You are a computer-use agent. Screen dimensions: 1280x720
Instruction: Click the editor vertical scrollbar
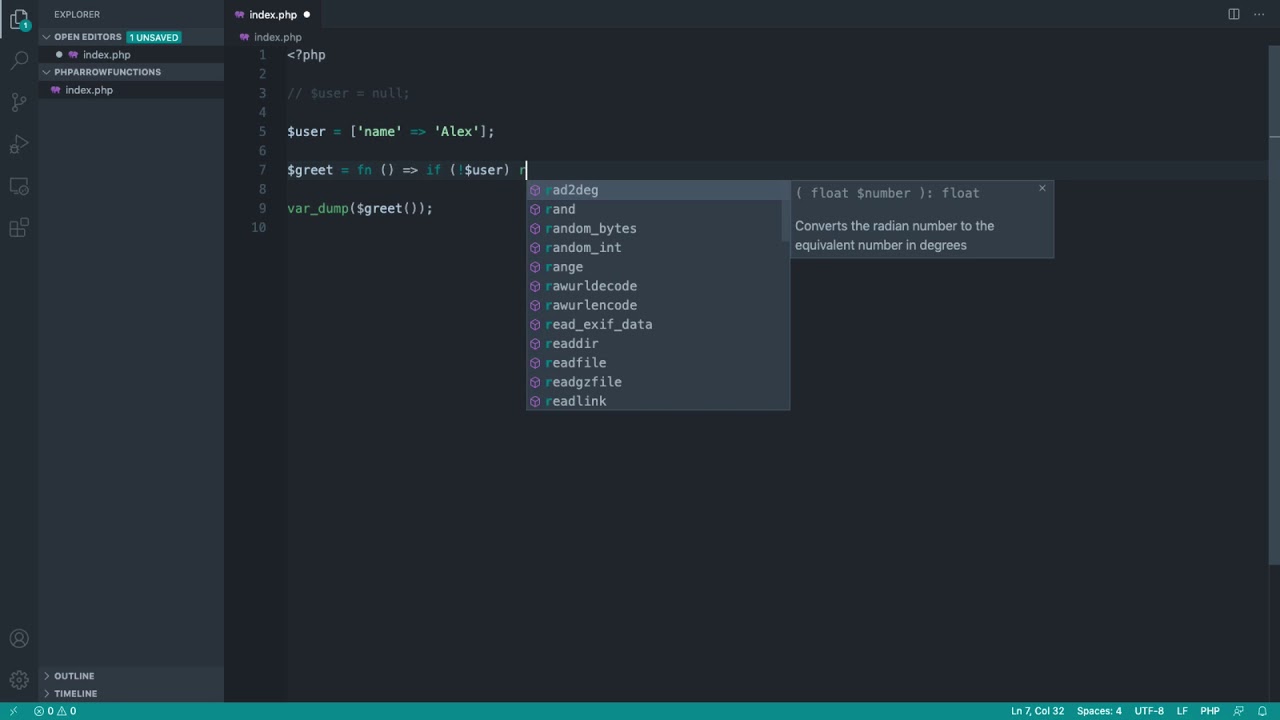coord(1274,305)
